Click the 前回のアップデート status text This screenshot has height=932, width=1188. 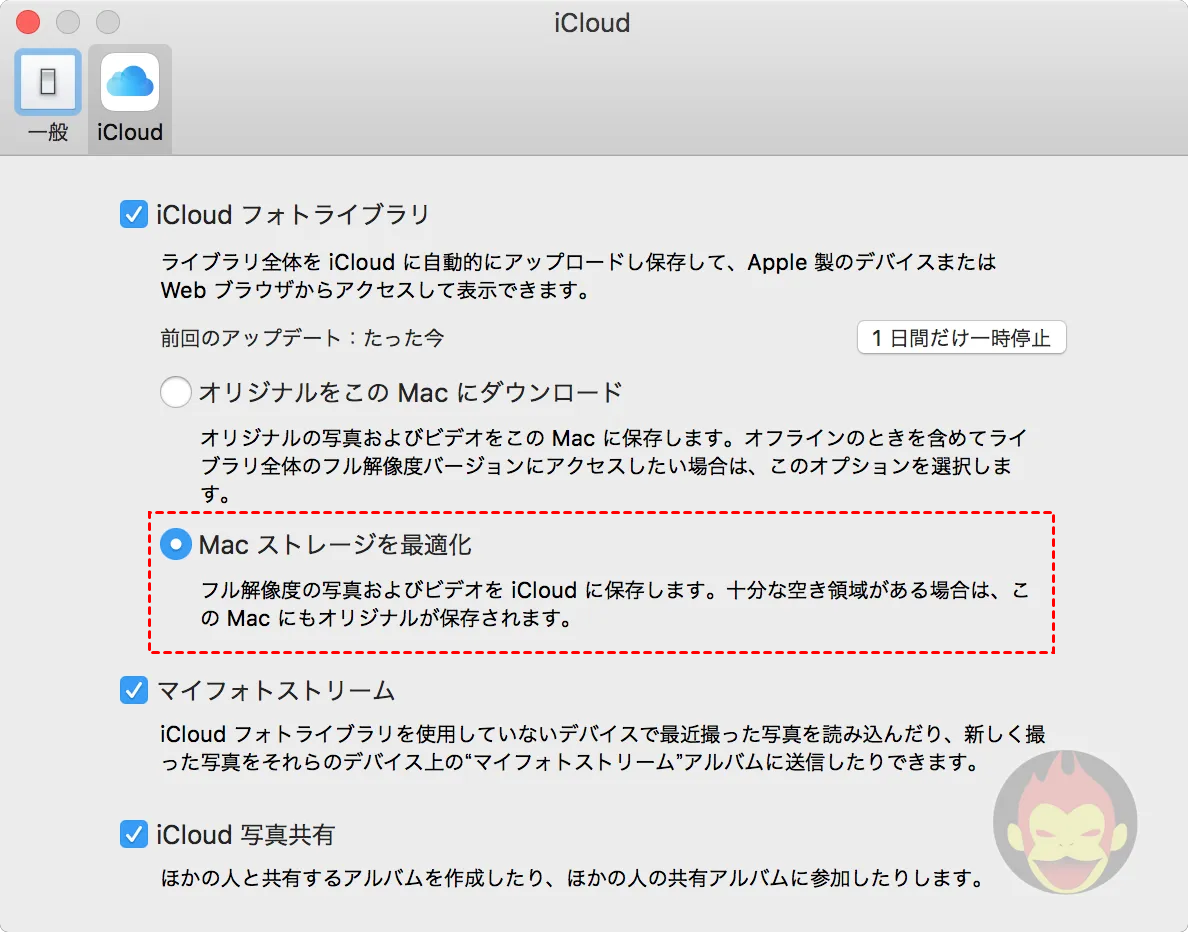pyautogui.click(x=302, y=338)
